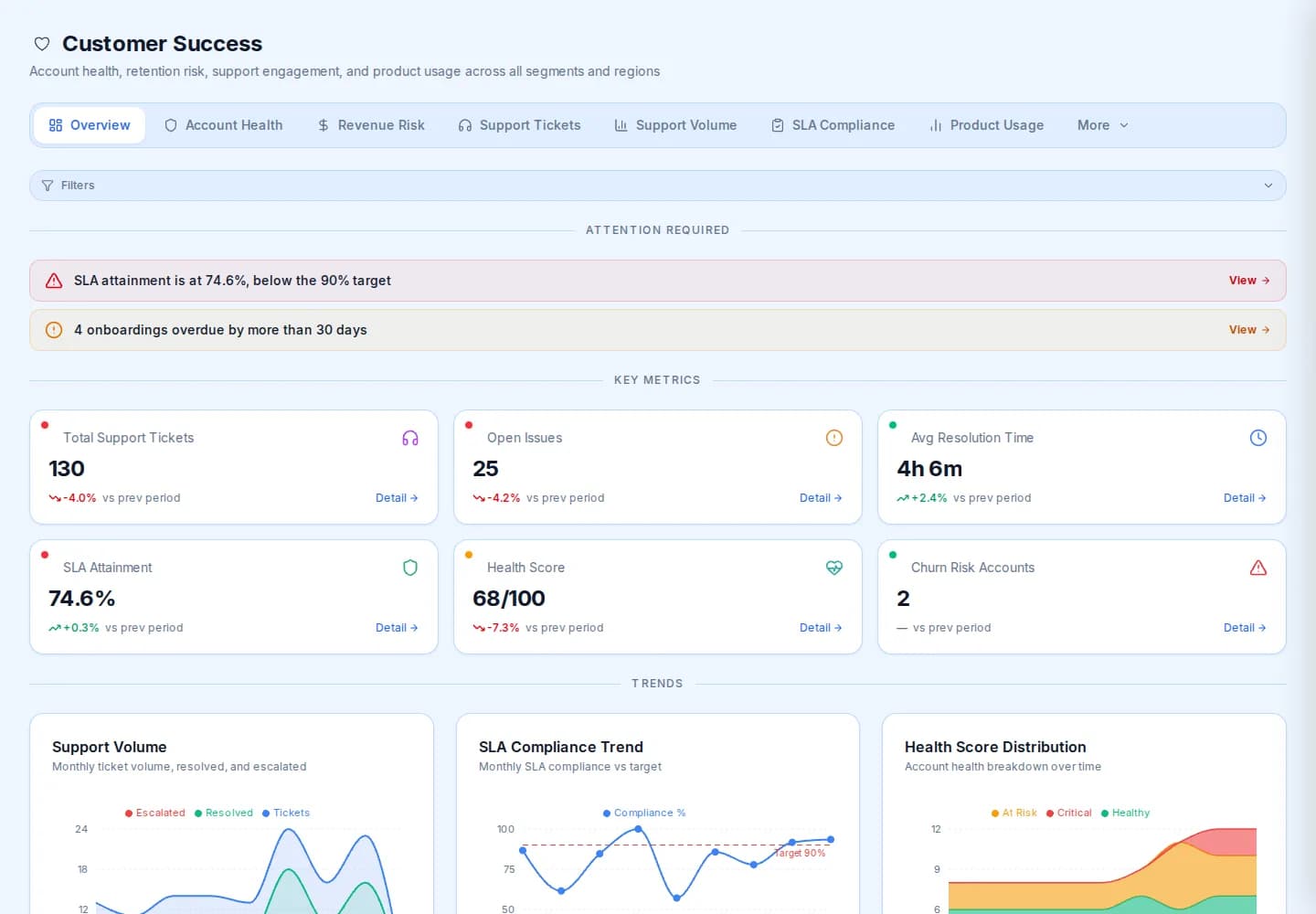Image resolution: width=1316 pixels, height=914 pixels.
Task: Toggle Healthy series in Health Score legend
Action: point(1126,813)
